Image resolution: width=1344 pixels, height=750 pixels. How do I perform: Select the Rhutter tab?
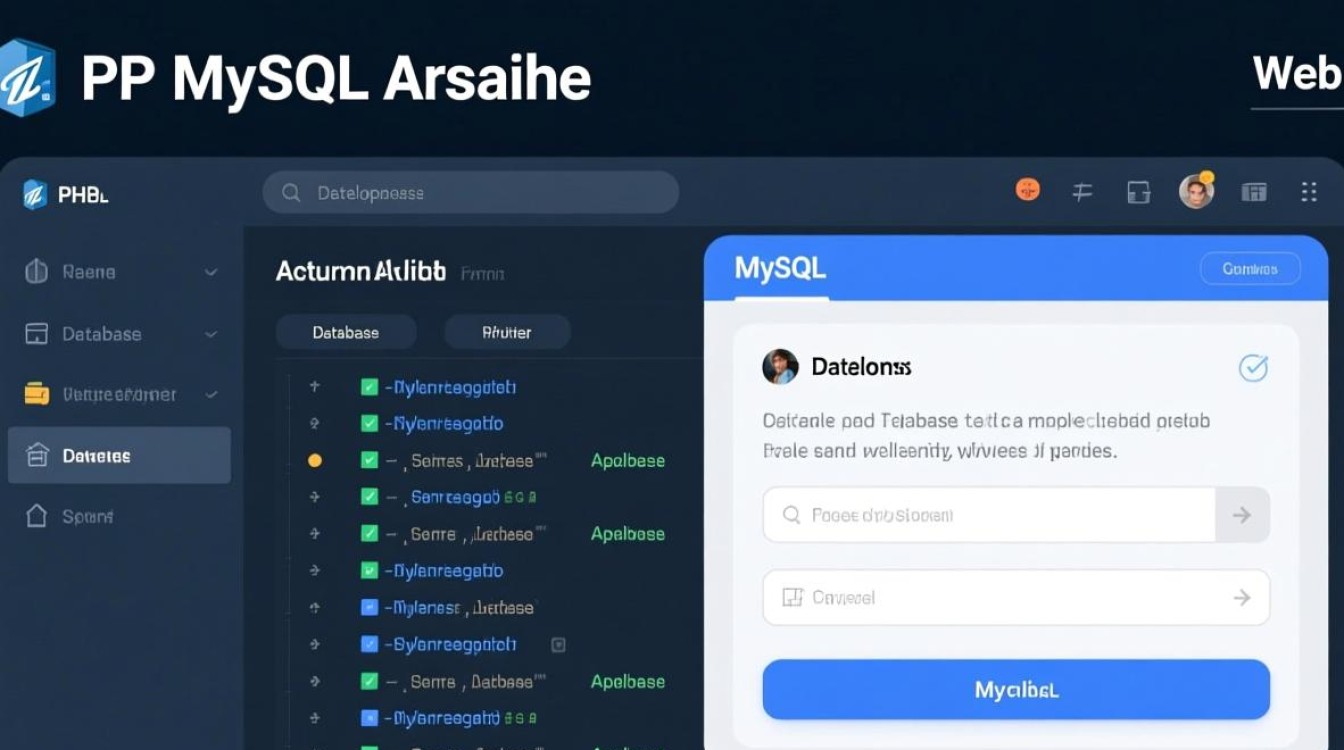coord(507,331)
